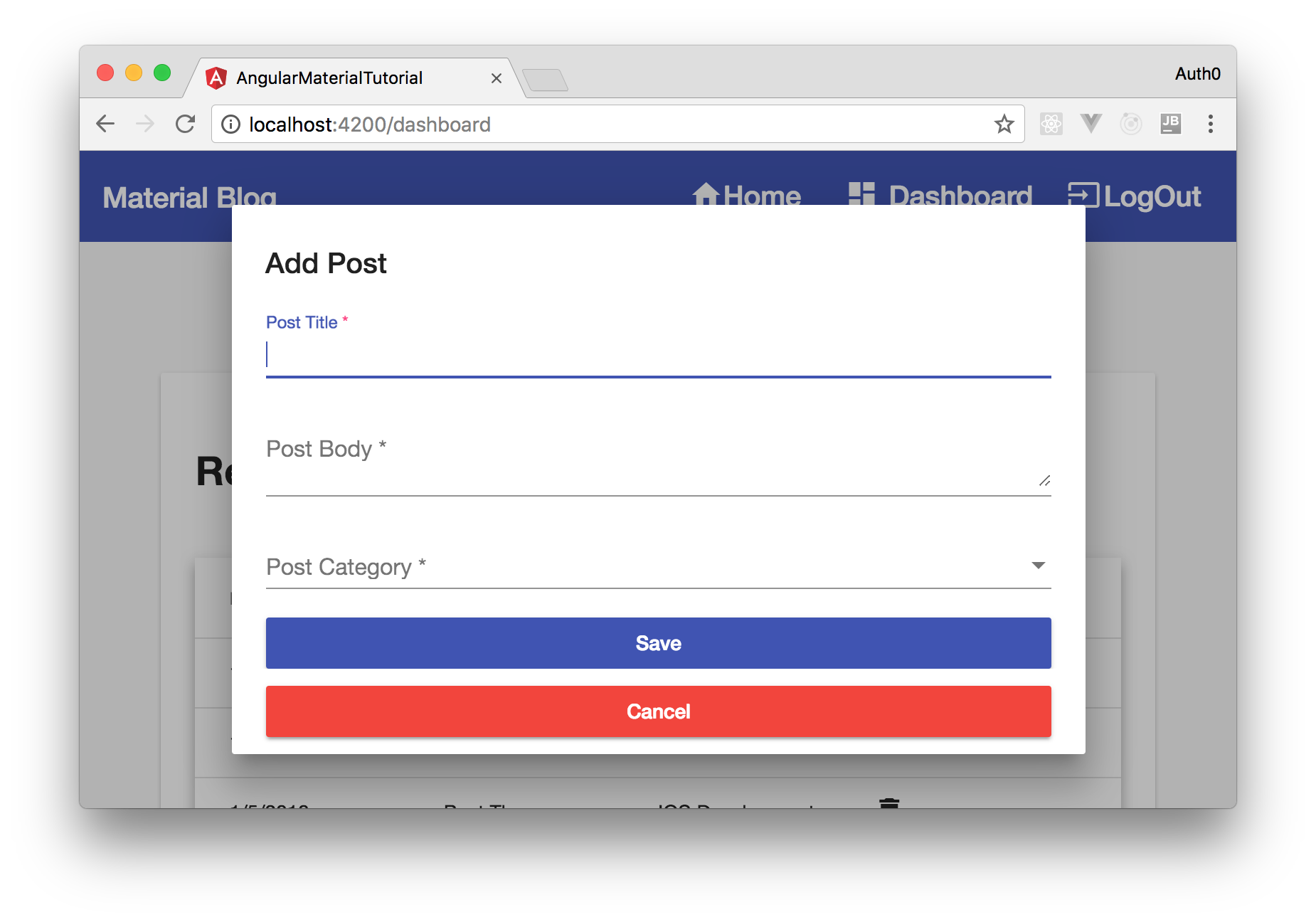
Task: Click the localhost address bar URL
Action: pyautogui.click(x=370, y=124)
